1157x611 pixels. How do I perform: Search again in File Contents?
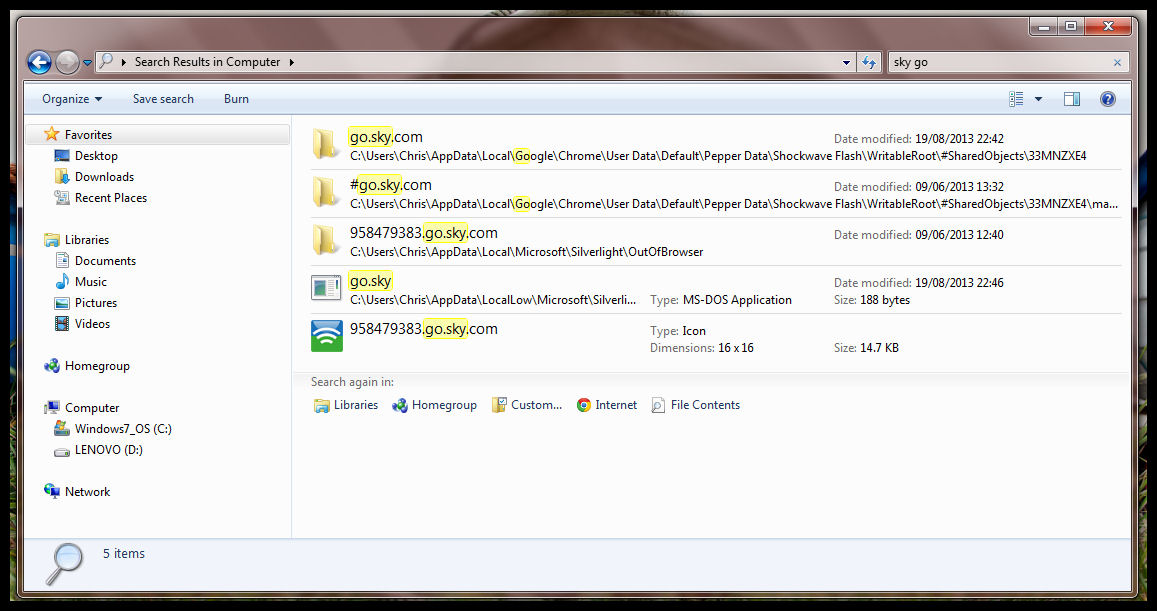click(696, 405)
